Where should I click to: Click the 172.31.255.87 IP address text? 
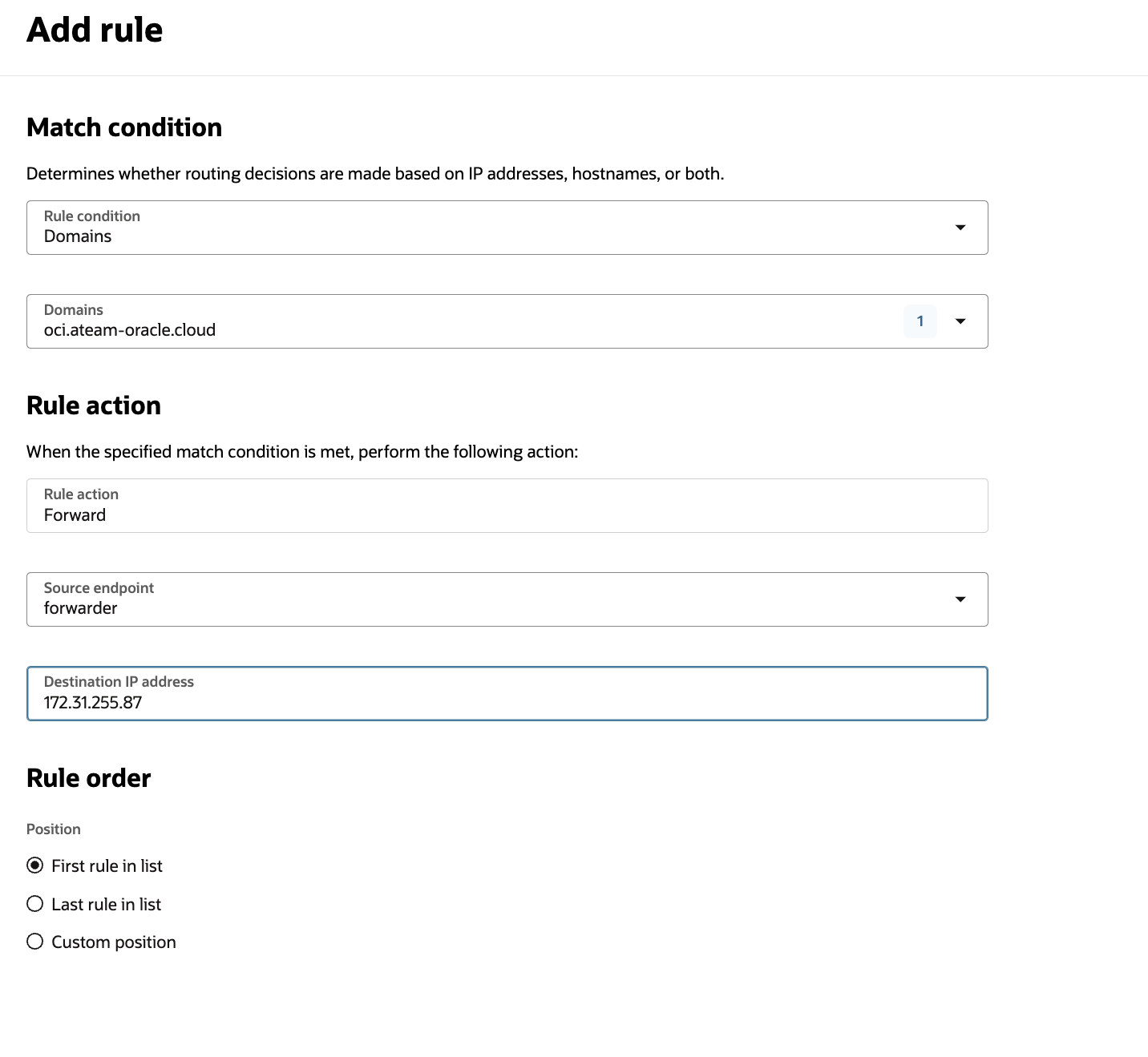(x=93, y=703)
